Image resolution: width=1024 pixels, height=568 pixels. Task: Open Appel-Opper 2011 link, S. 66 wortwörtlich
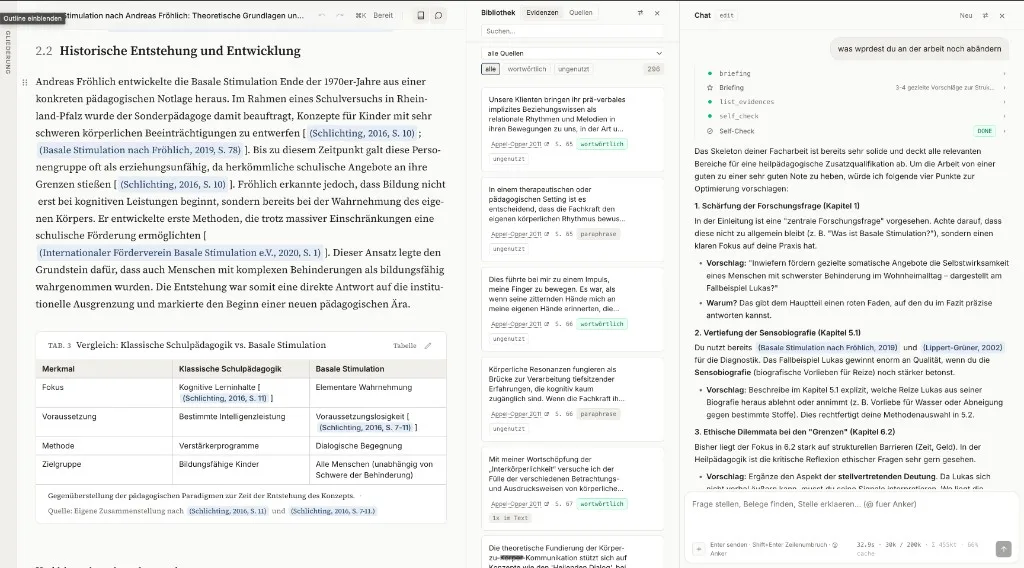point(520,324)
